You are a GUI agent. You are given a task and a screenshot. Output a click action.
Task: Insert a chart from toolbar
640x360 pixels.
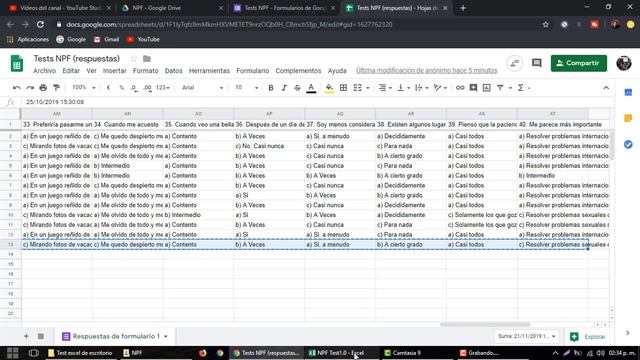click(487, 88)
